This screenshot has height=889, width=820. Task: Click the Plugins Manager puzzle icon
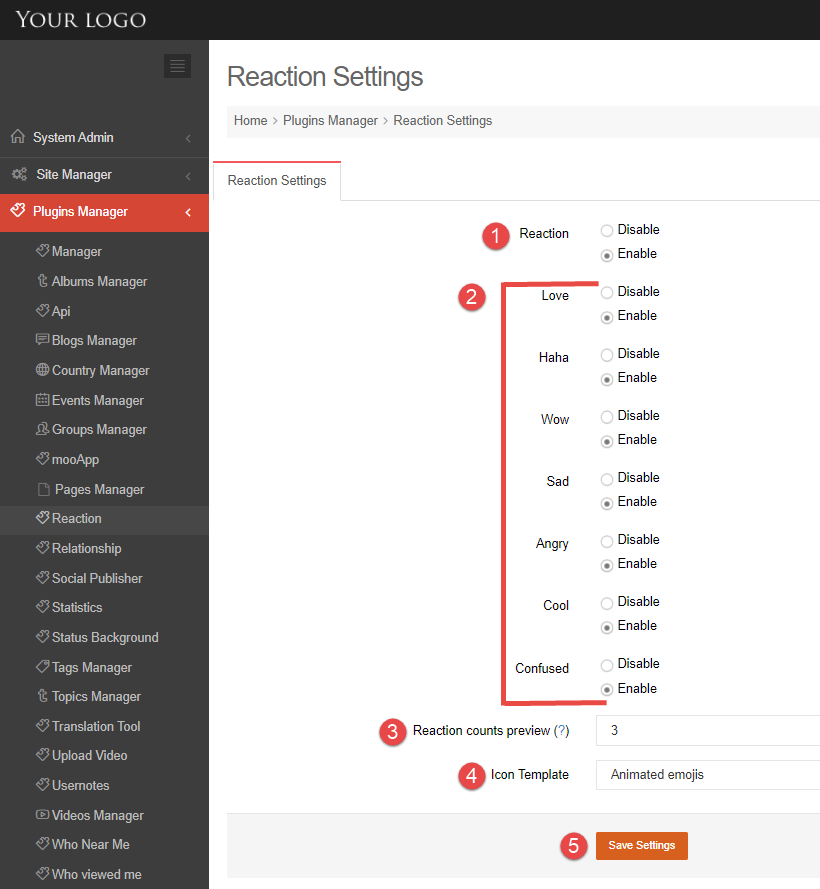[18, 210]
